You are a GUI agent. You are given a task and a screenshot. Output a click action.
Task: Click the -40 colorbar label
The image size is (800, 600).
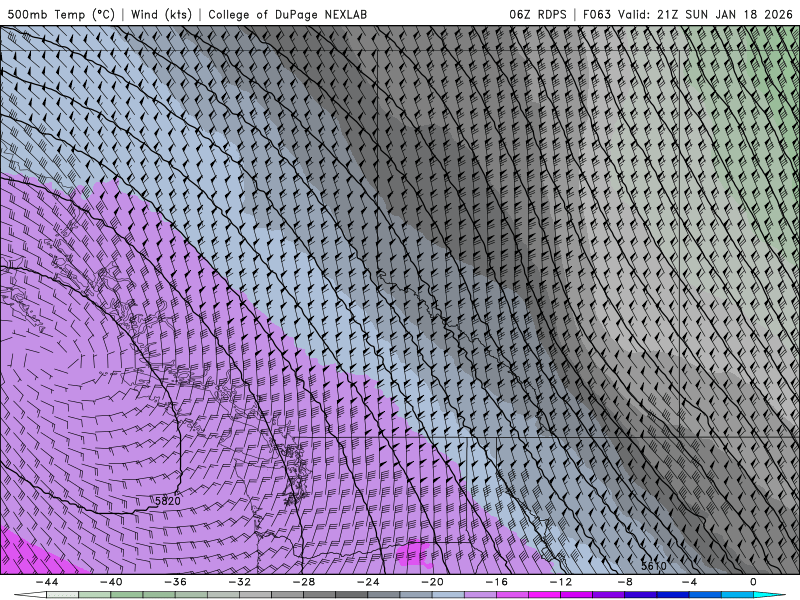pos(111,582)
